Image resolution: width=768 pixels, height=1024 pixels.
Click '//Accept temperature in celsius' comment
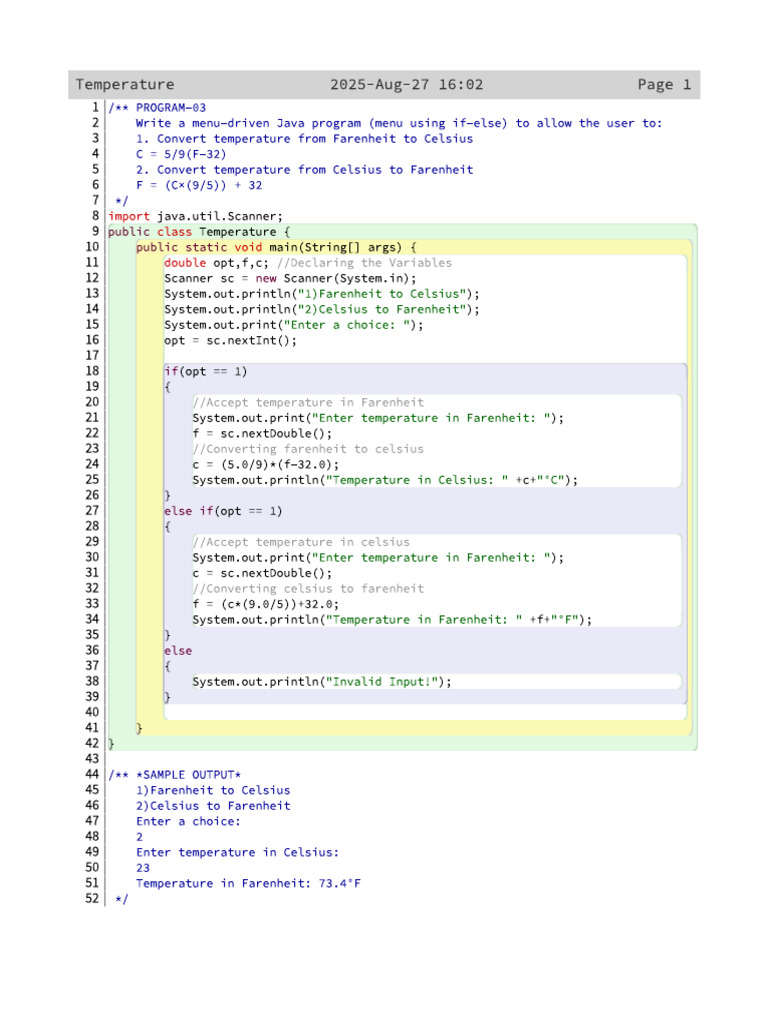click(x=301, y=543)
